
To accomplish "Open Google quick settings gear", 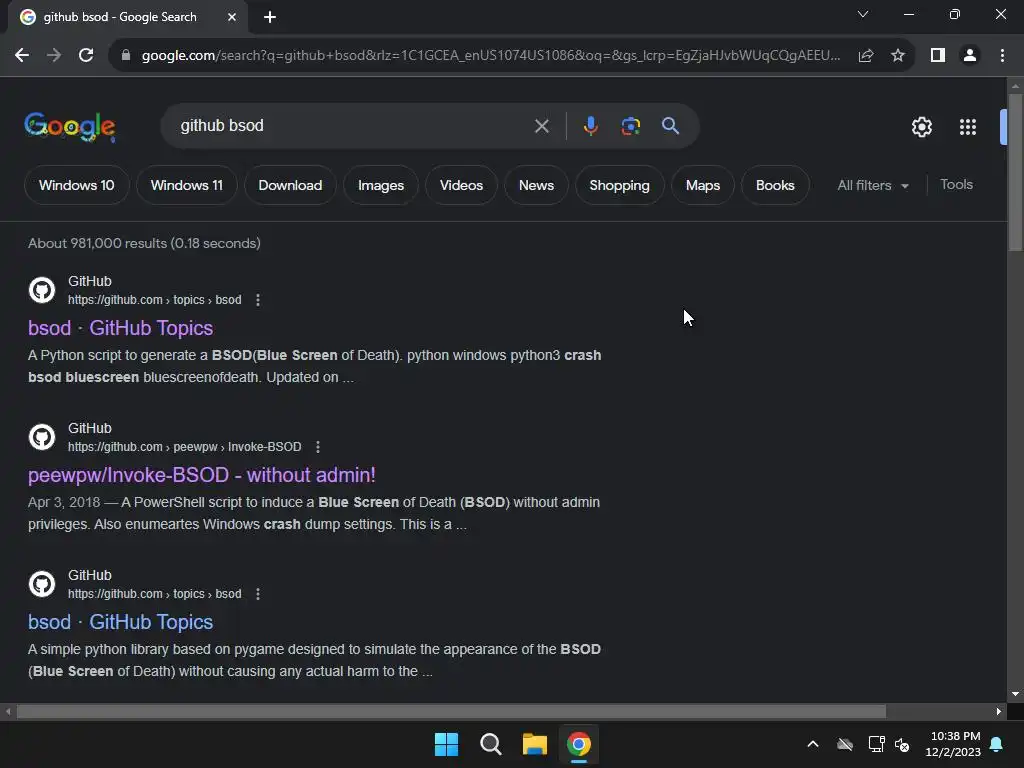I will 921,127.
